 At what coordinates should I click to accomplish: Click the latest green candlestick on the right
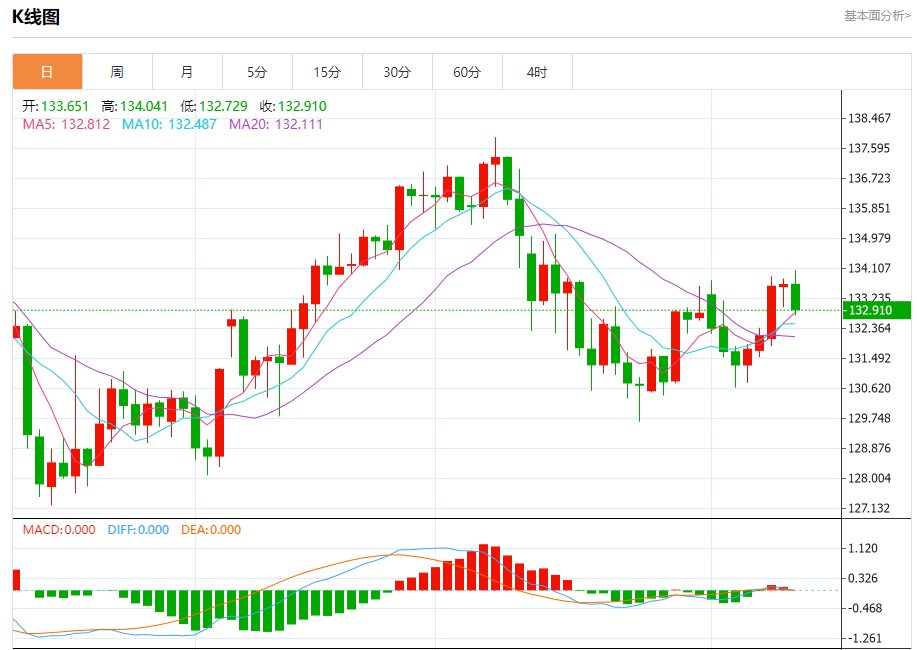point(795,297)
